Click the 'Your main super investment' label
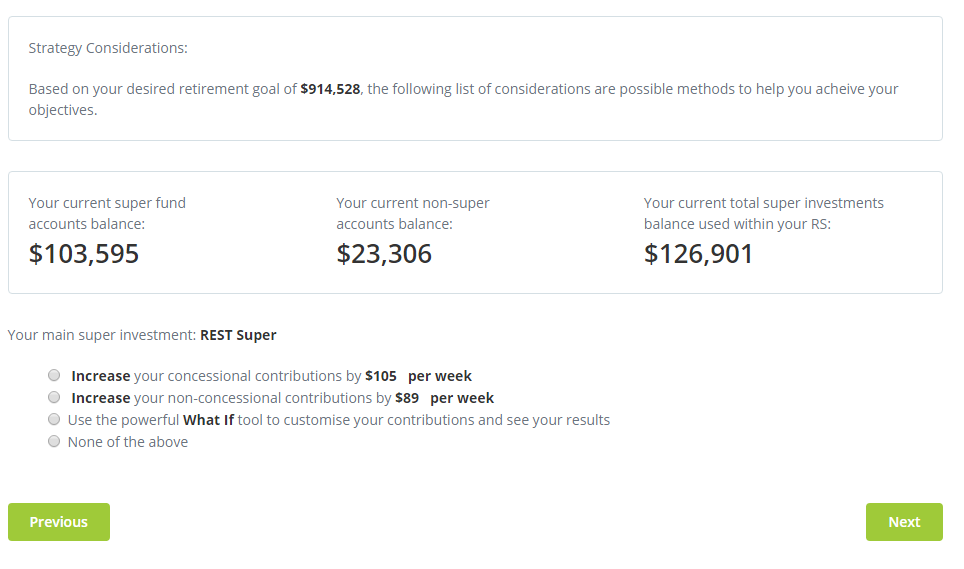964x569 pixels. [102, 335]
